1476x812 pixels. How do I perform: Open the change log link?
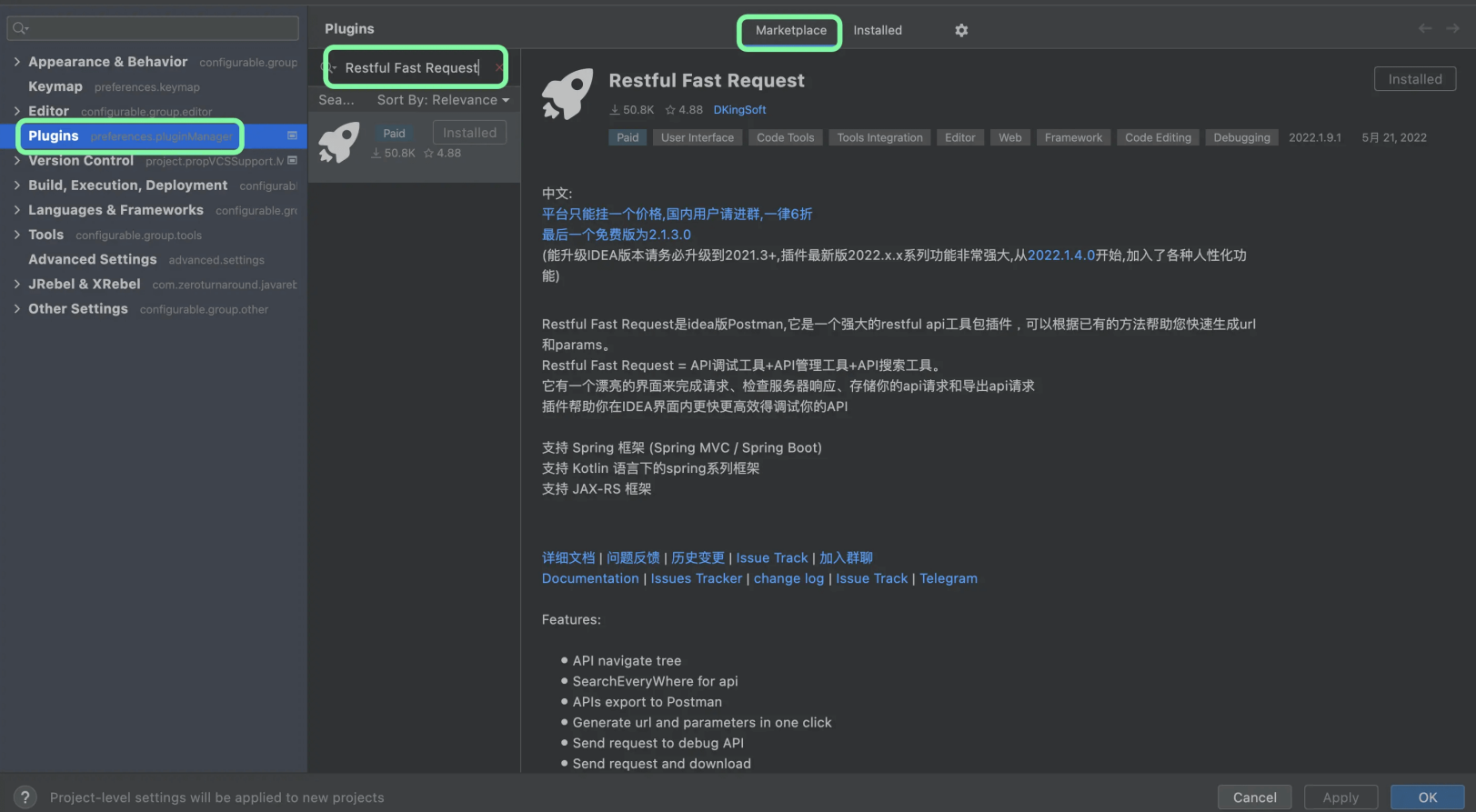(788, 578)
